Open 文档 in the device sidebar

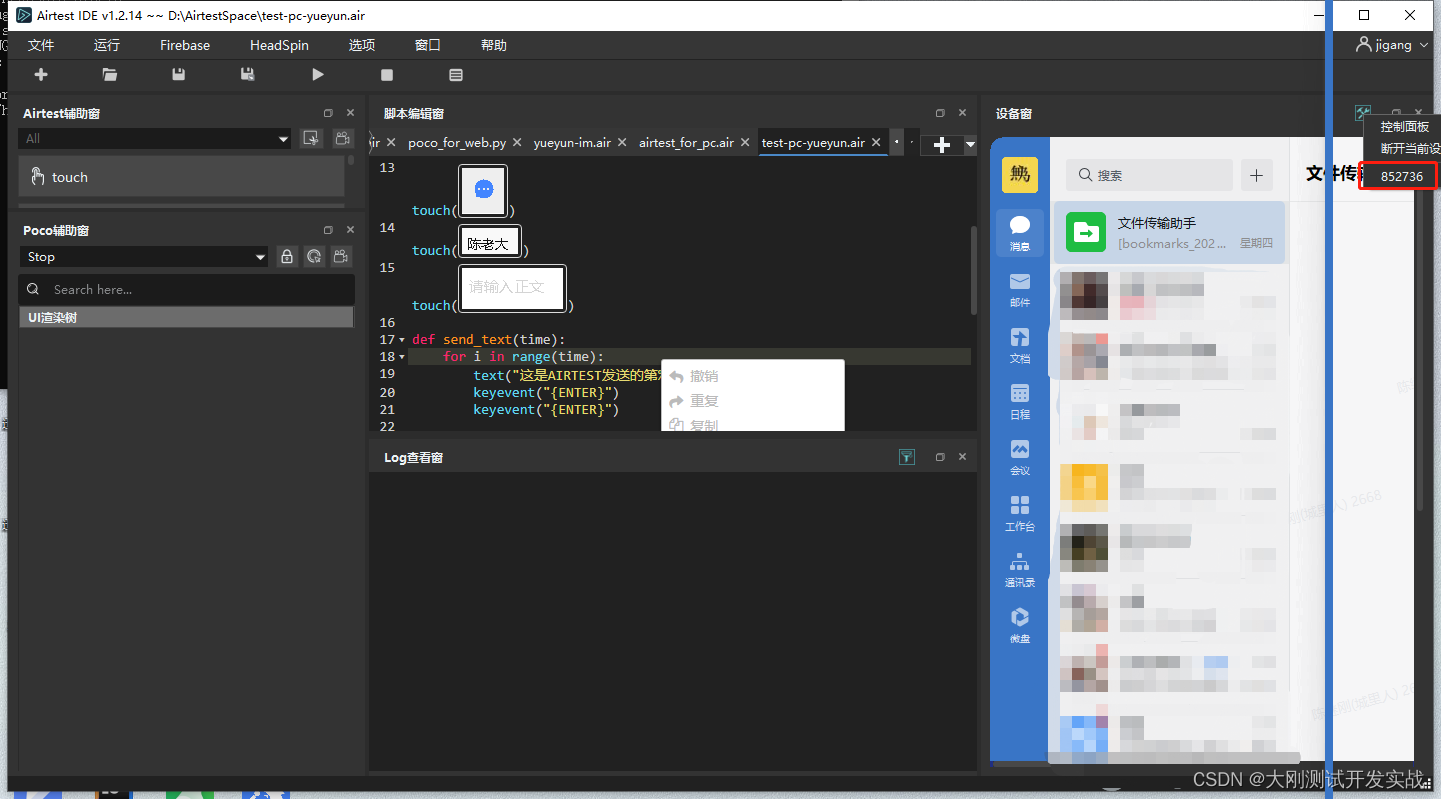(1020, 345)
